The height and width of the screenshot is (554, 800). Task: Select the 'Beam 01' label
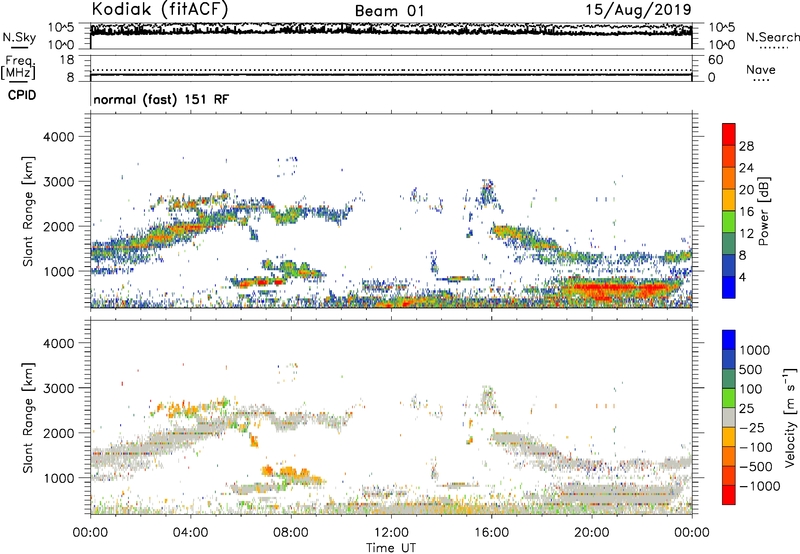(x=389, y=11)
